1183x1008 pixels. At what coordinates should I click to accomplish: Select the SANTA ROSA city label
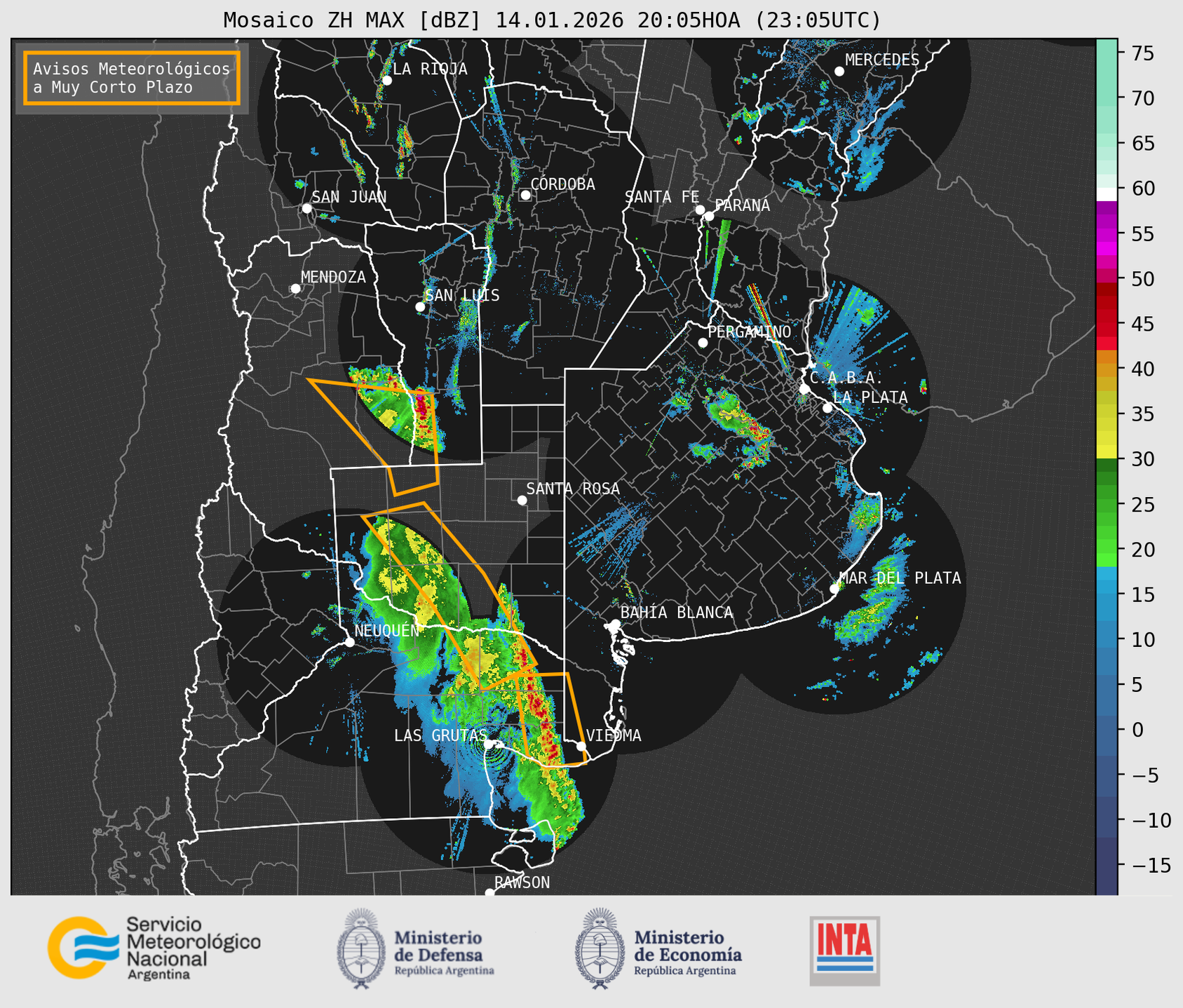(573, 489)
